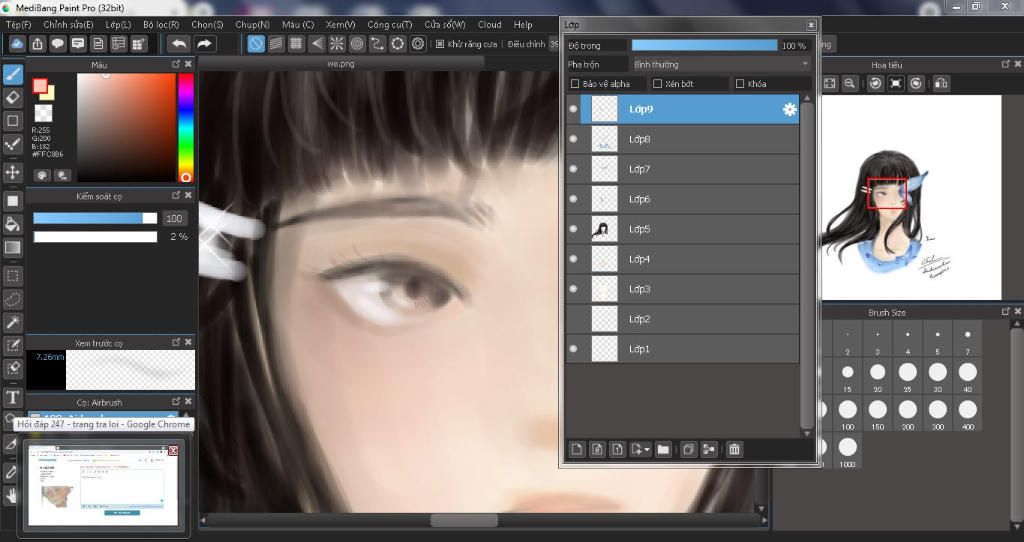
Task: Open Pha trộn blend mode dropdown
Action: coord(721,64)
